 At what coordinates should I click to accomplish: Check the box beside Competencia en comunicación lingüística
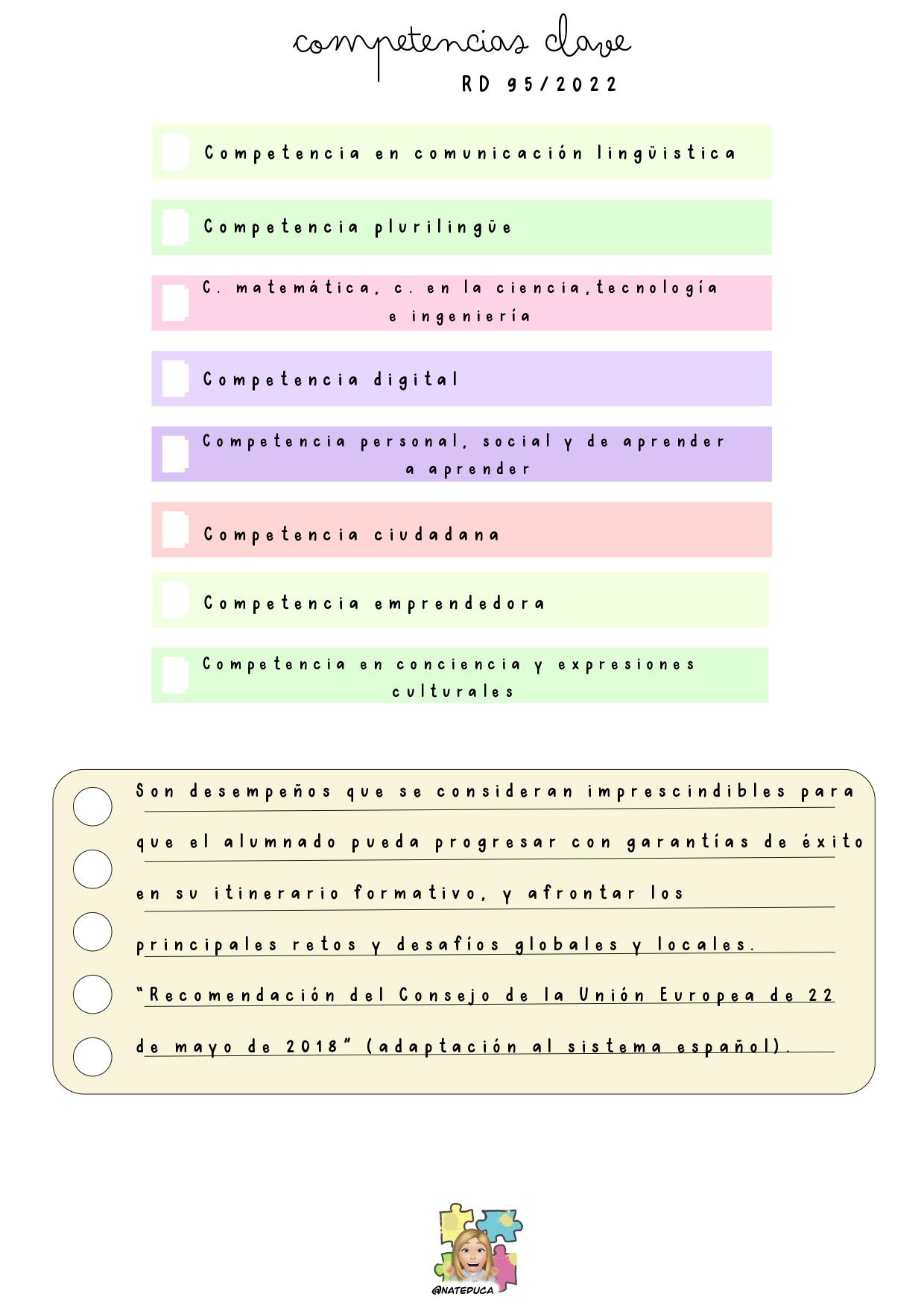click(175, 152)
